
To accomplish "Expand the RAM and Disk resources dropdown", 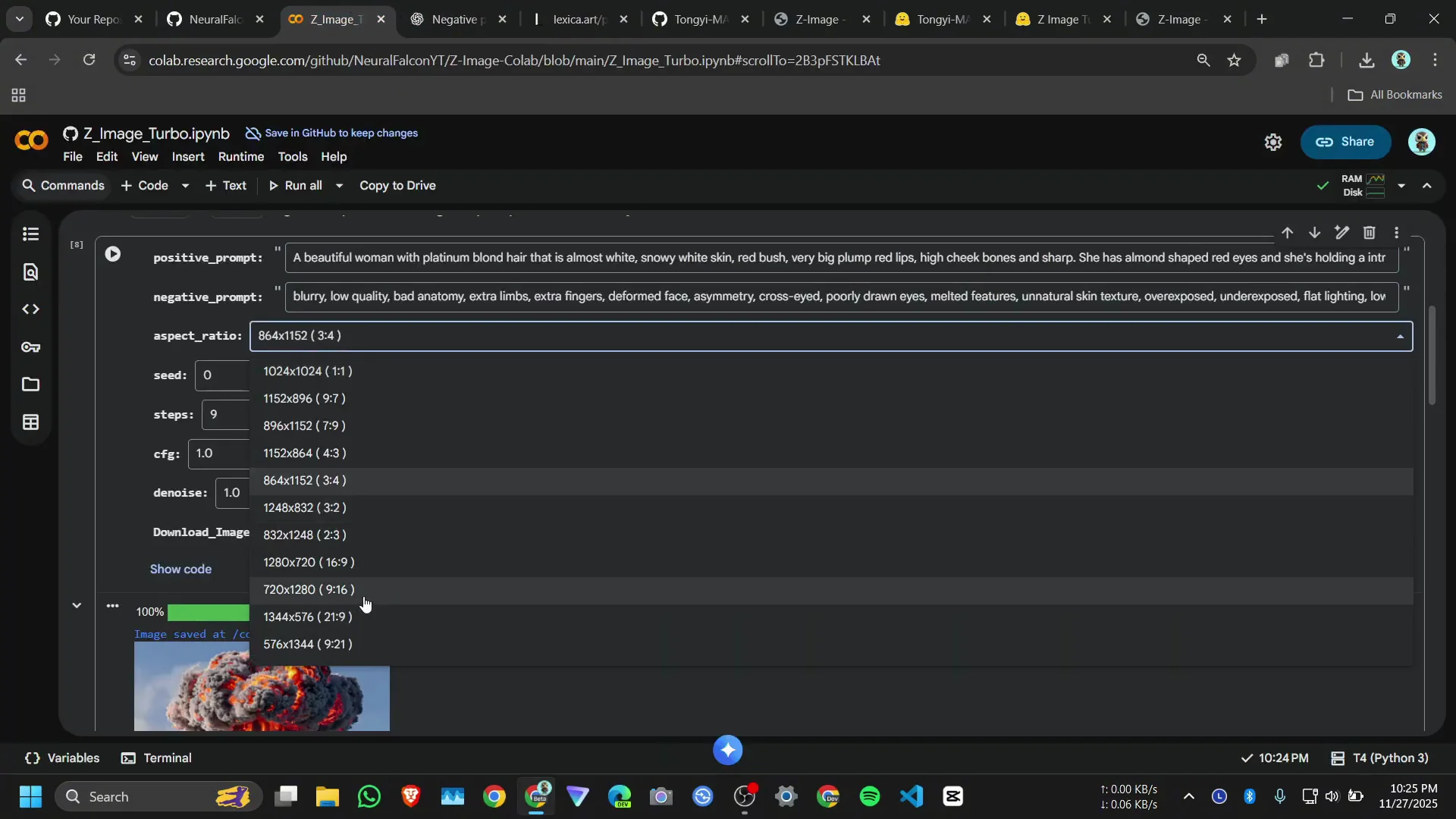I will (1401, 185).
